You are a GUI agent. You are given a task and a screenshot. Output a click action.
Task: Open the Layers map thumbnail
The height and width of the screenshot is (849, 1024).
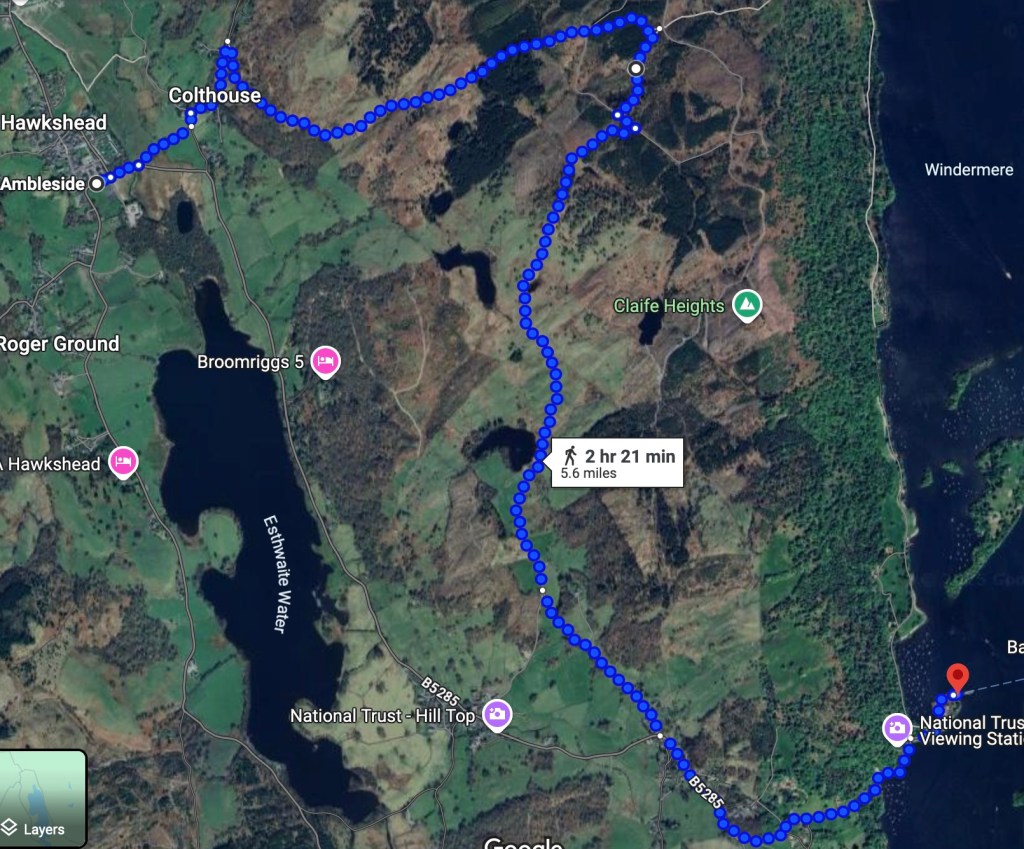[x=43, y=798]
